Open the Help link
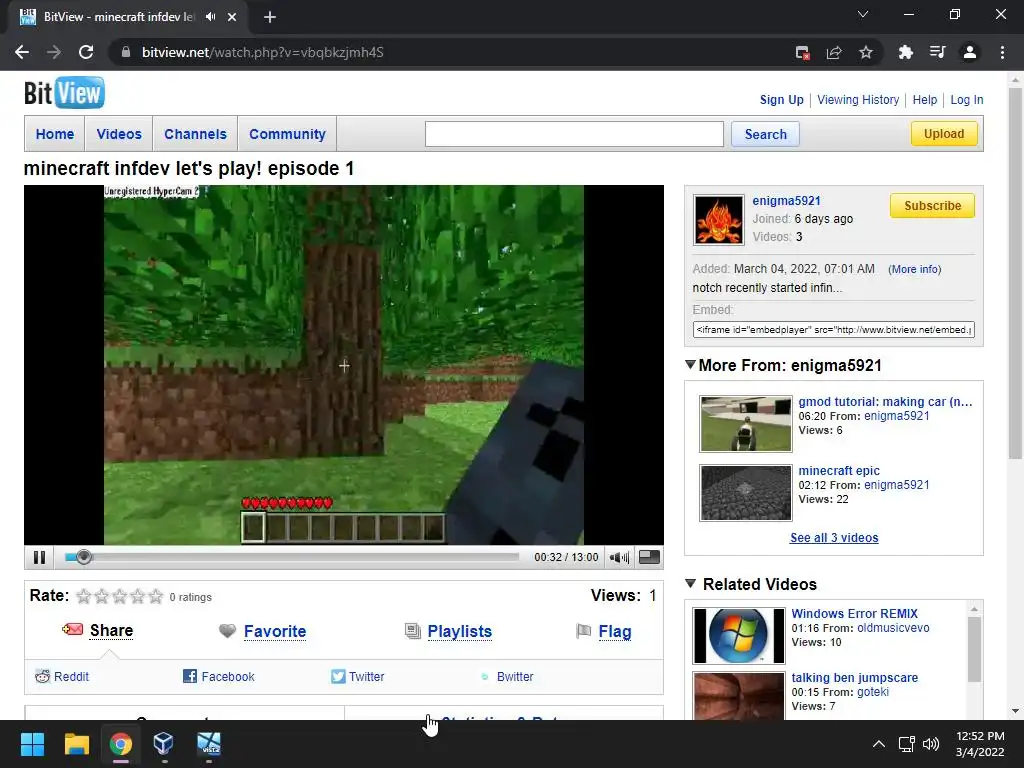This screenshot has width=1024, height=768. pyautogui.click(x=925, y=100)
